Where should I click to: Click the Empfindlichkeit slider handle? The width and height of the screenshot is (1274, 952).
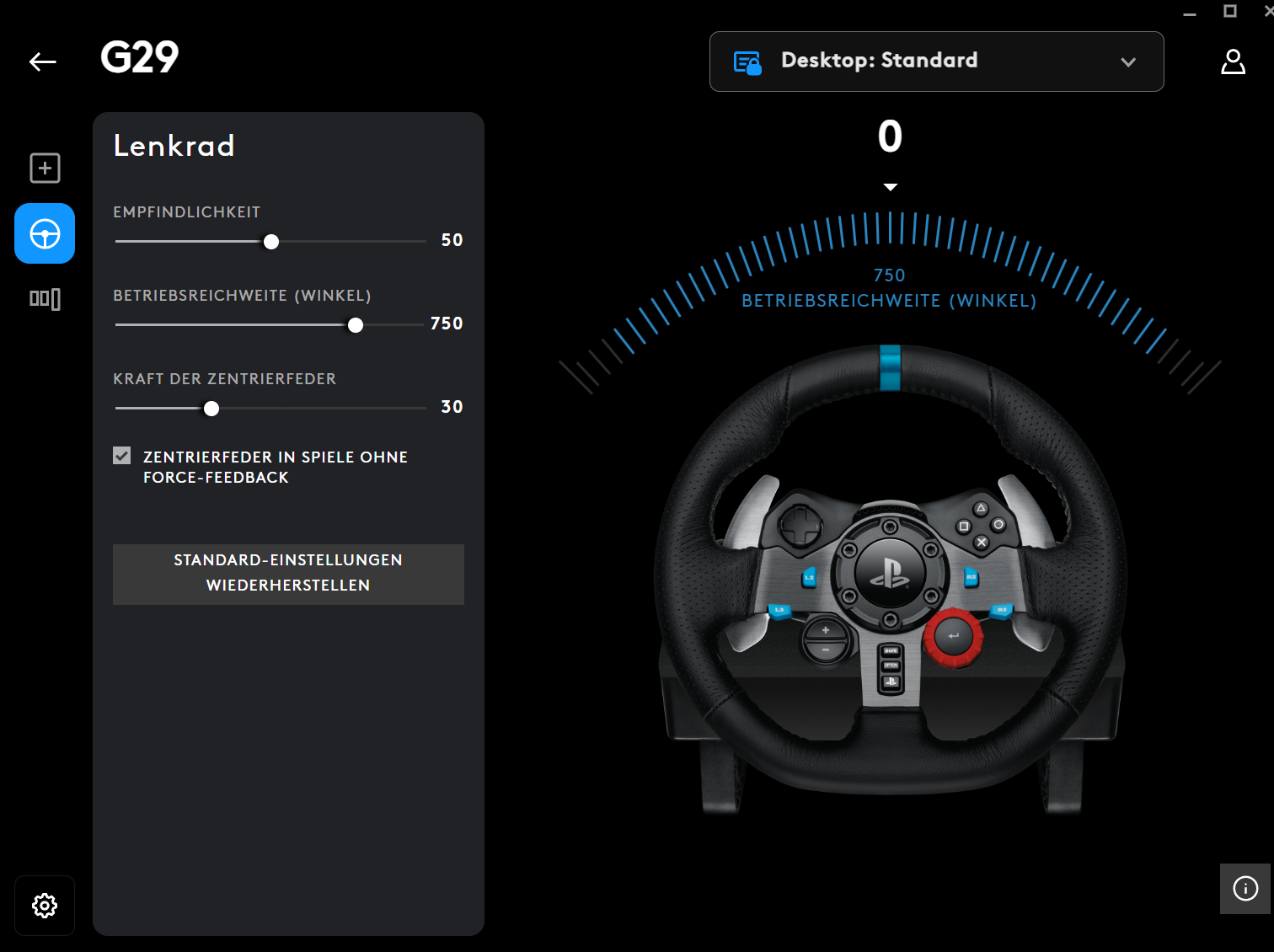[271, 242]
